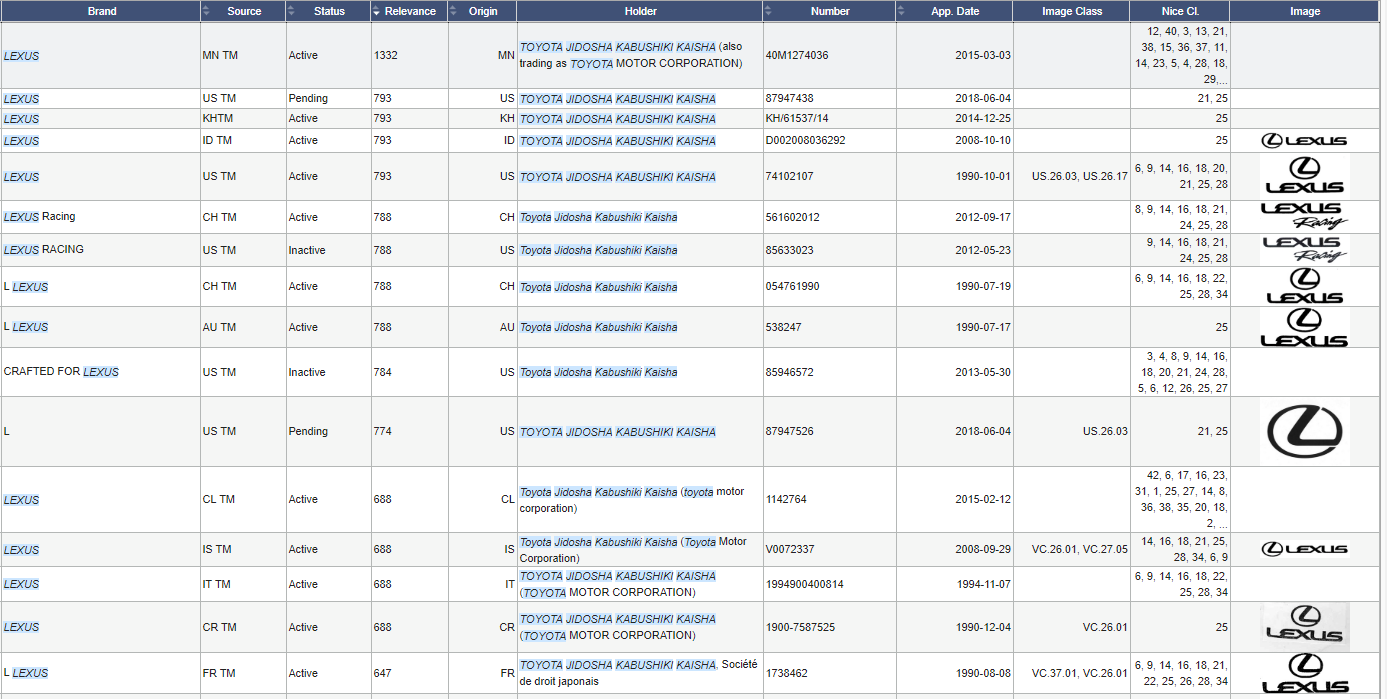Image resolution: width=1387 pixels, height=699 pixels.
Task: Click relevance value 774
Action: click(x=383, y=432)
